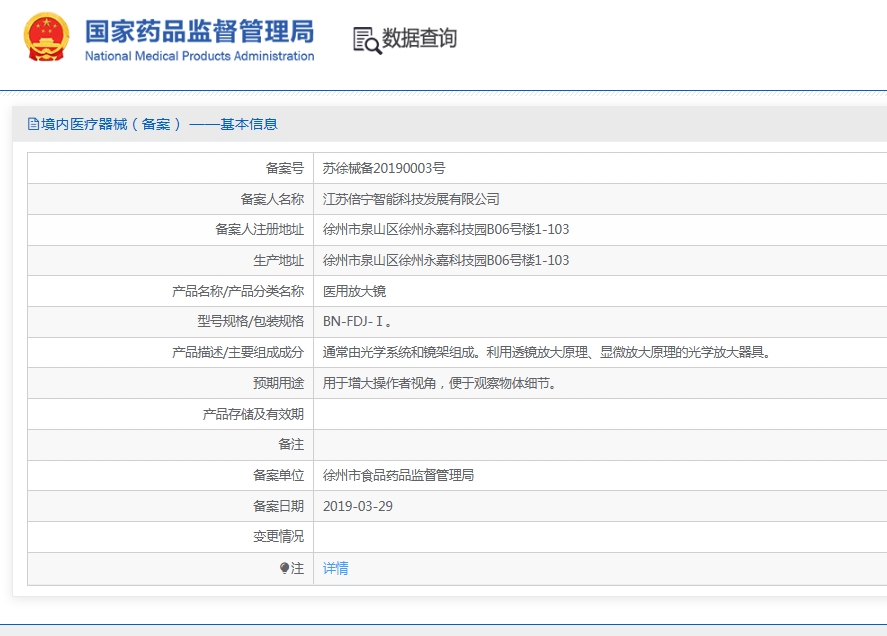Click model spec BN-FDJ-Ⅰ value
The image size is (887, 636).
(357, 321)
